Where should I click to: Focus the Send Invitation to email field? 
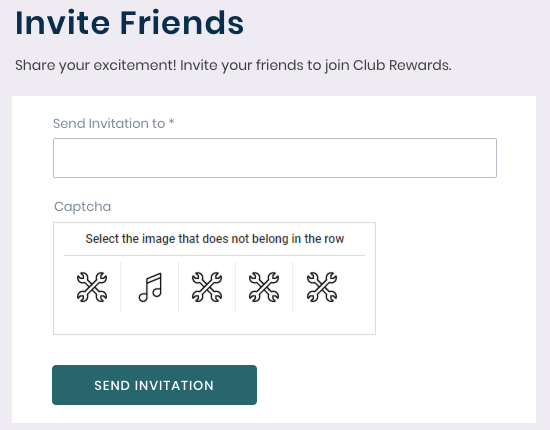pyautogui.click(x=275, y=158)
